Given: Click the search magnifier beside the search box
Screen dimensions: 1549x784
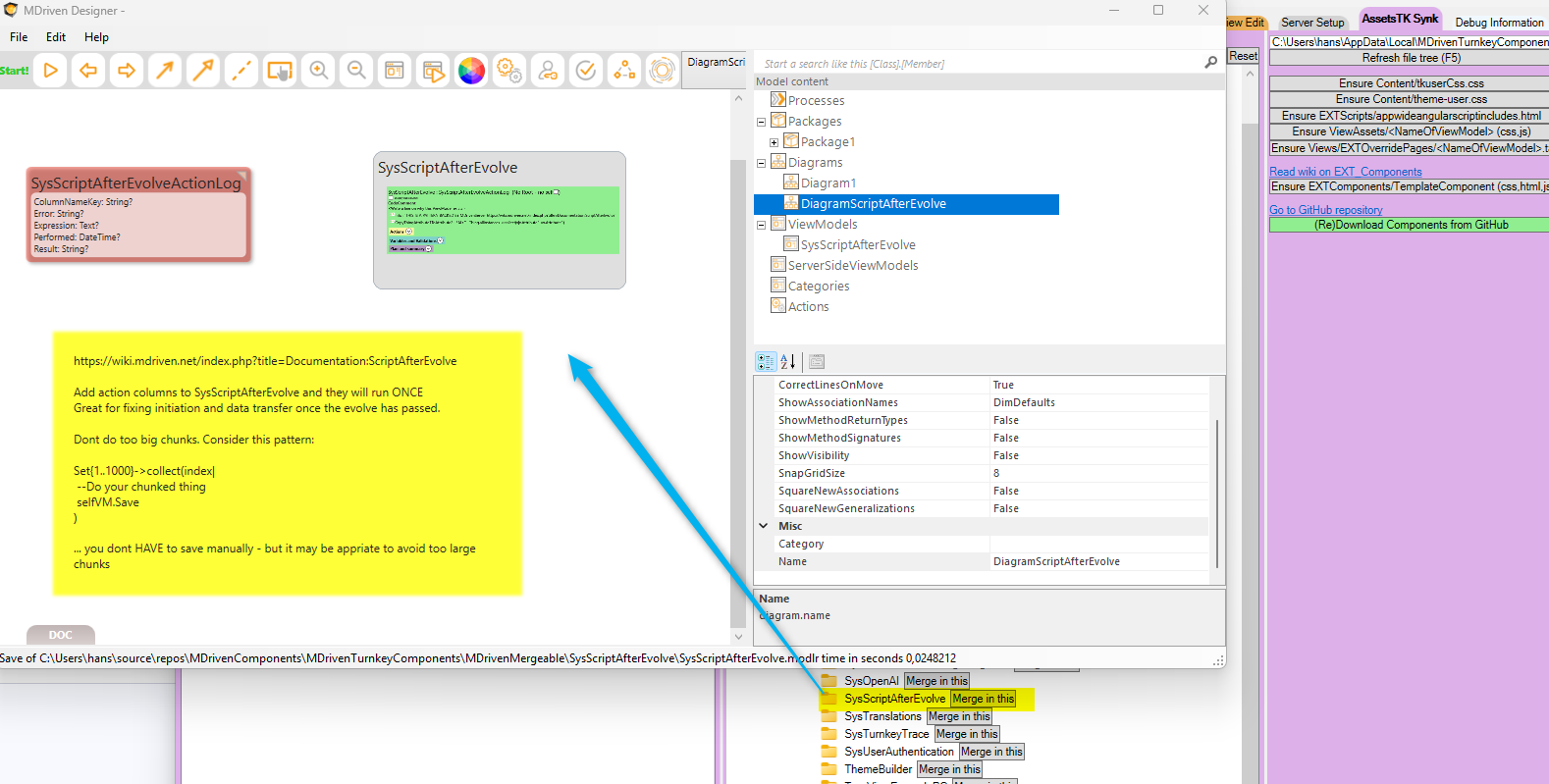Looking at the screenshot, I should click(x=1210, y=63).
